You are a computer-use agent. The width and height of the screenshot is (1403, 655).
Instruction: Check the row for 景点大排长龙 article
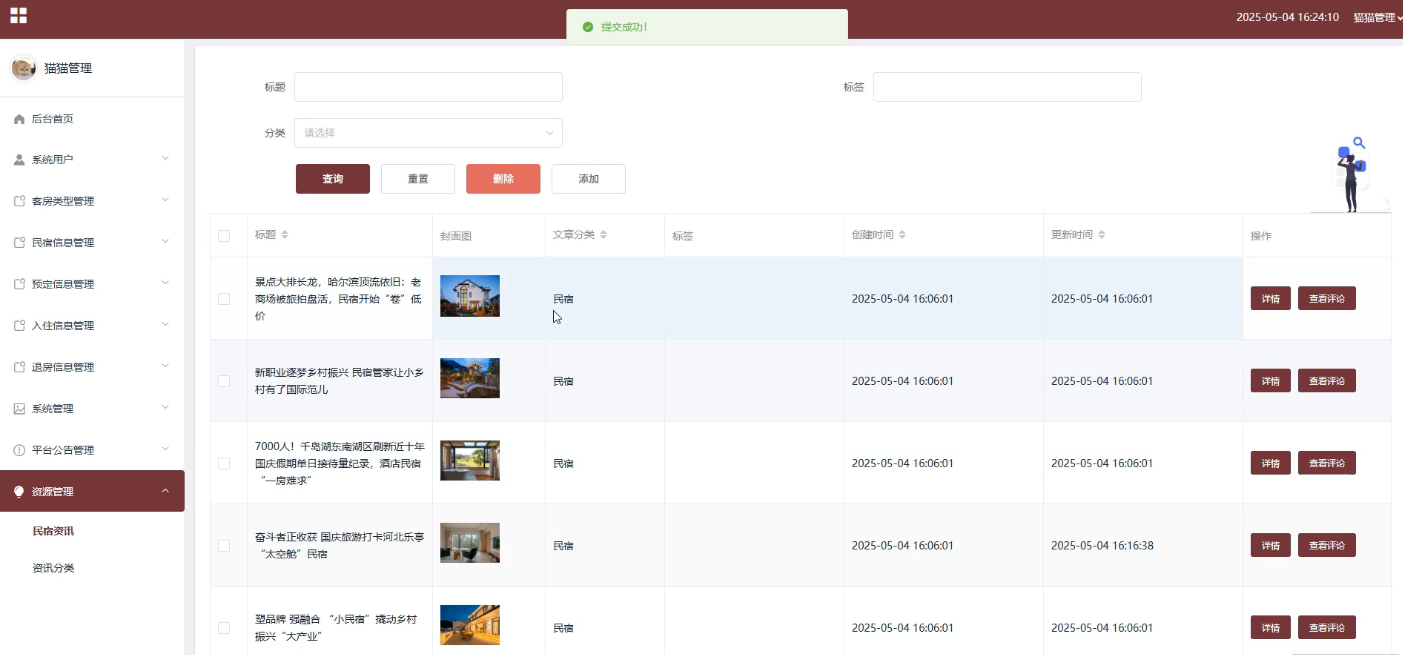tap(224, 299)
